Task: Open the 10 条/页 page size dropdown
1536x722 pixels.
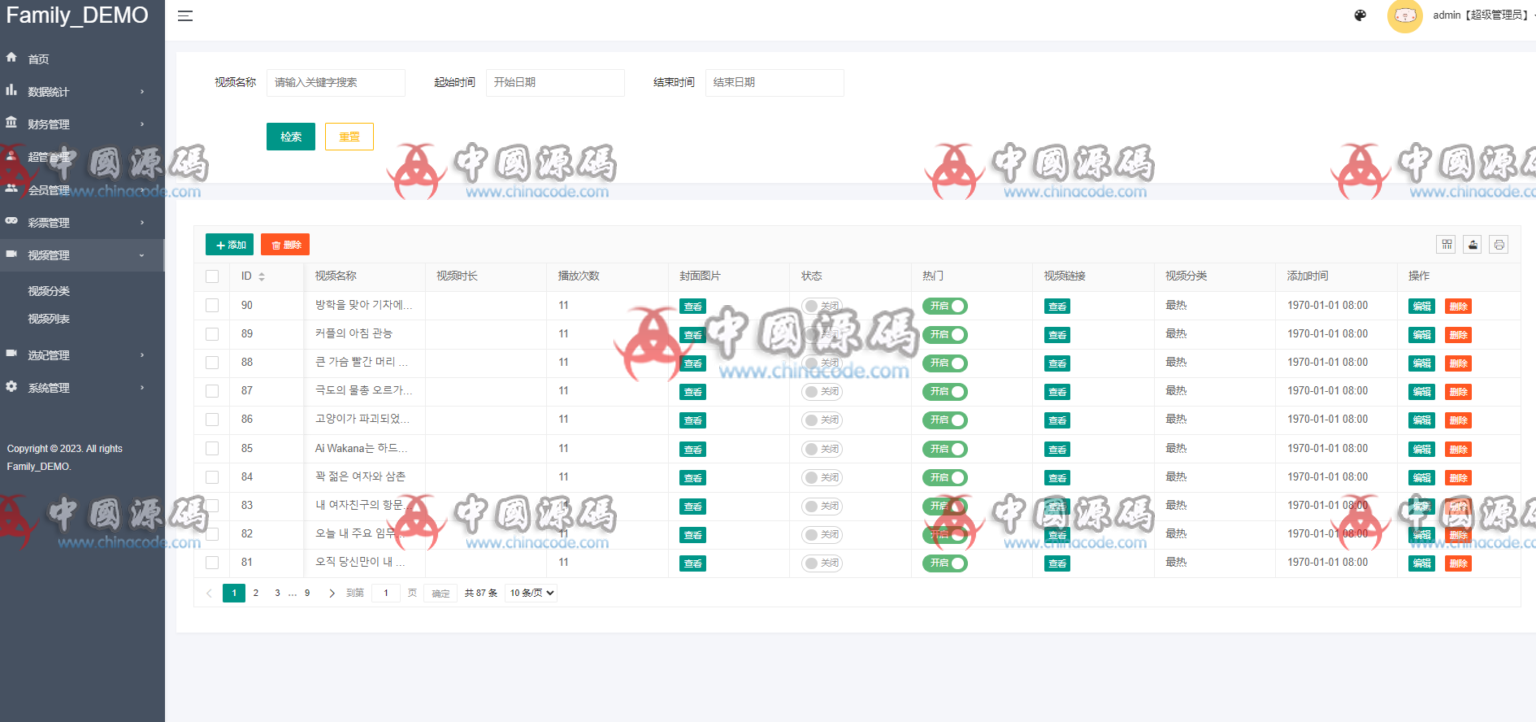Action: 531,593
